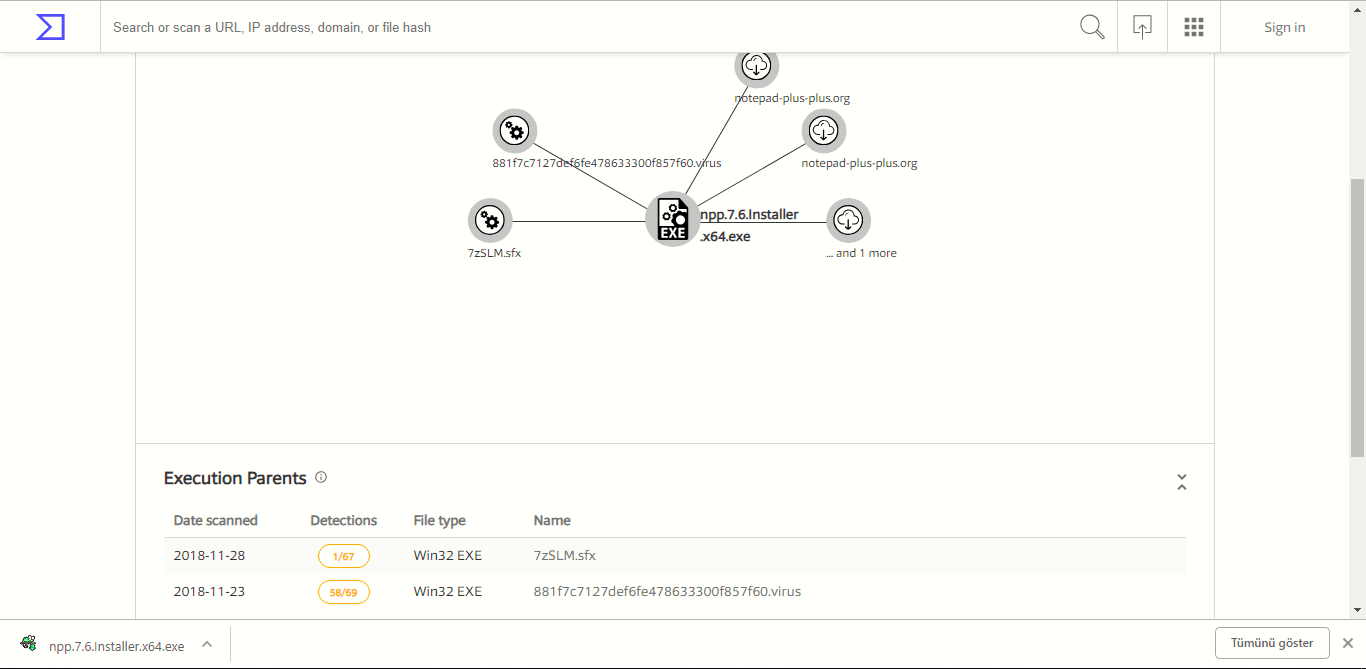Open 881f7c7127def6fe478633300f857f60.virus table entry

click(667, 591)
